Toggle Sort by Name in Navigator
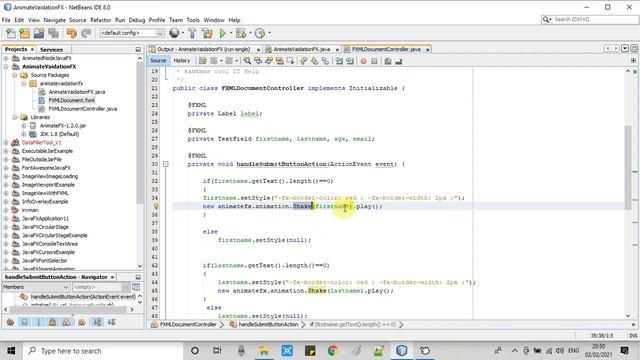 click(x=97, y=322)
